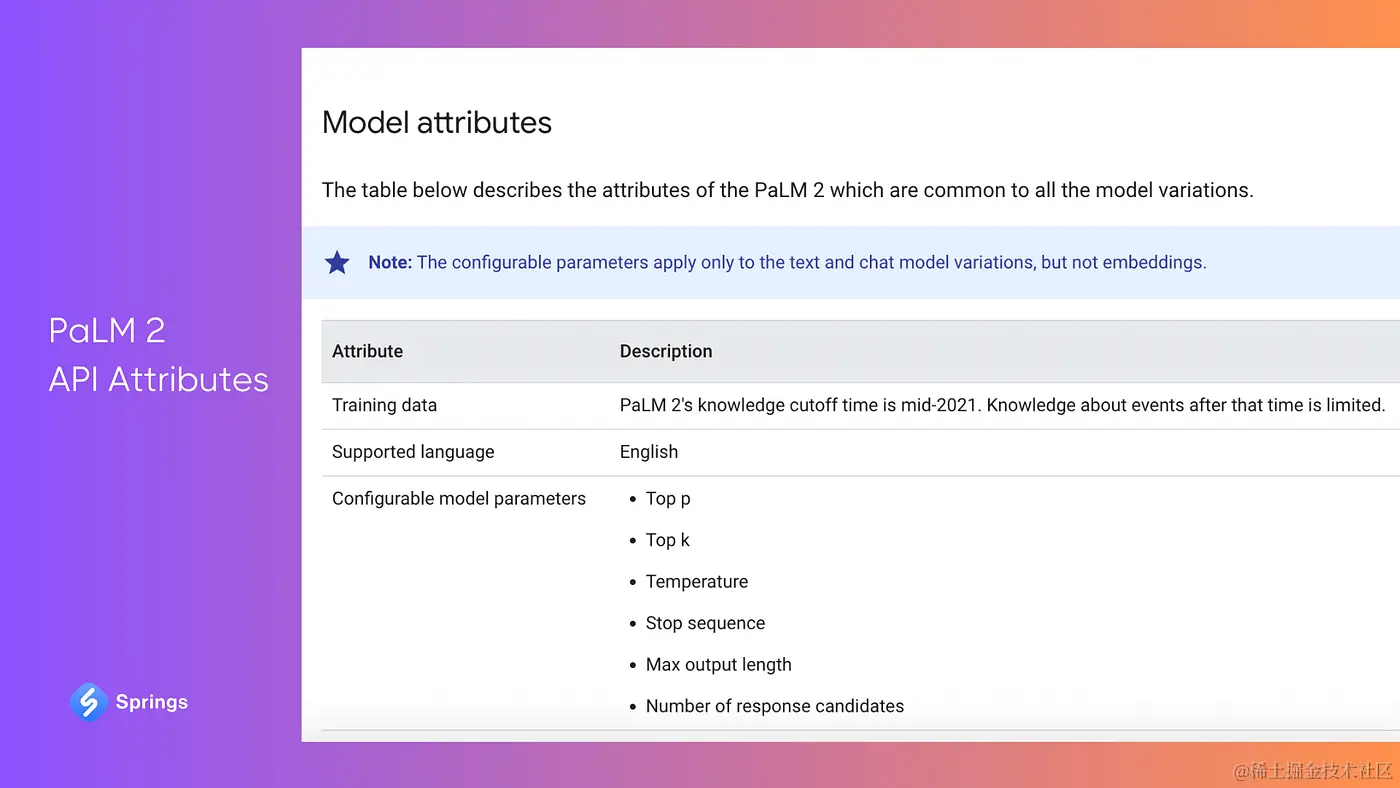Click the 'API Attributes' title text
This screenshot has width=1400, height=788.
click(159, 379)
